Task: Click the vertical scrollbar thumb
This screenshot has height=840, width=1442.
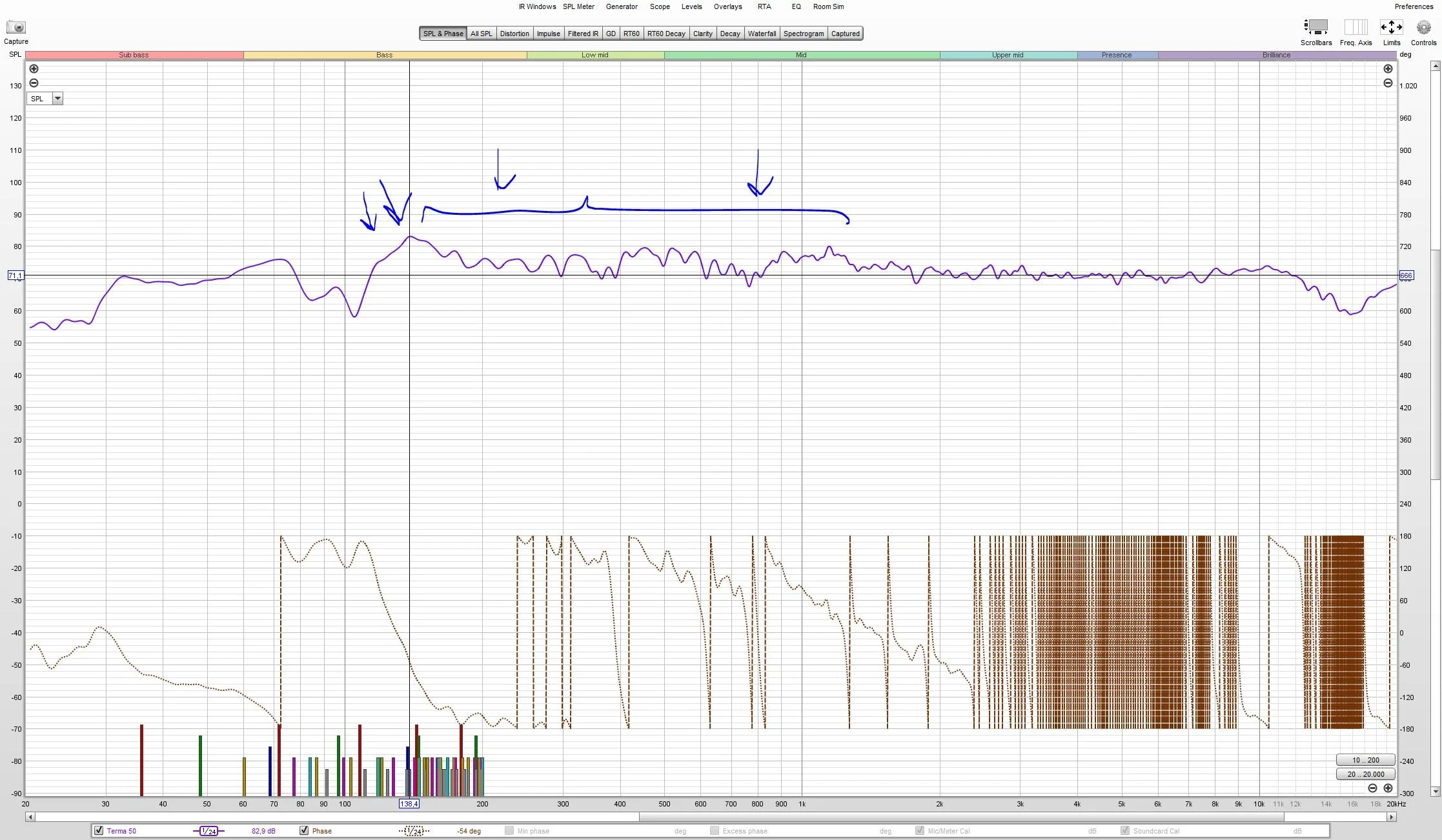Action: (1436, 365)
